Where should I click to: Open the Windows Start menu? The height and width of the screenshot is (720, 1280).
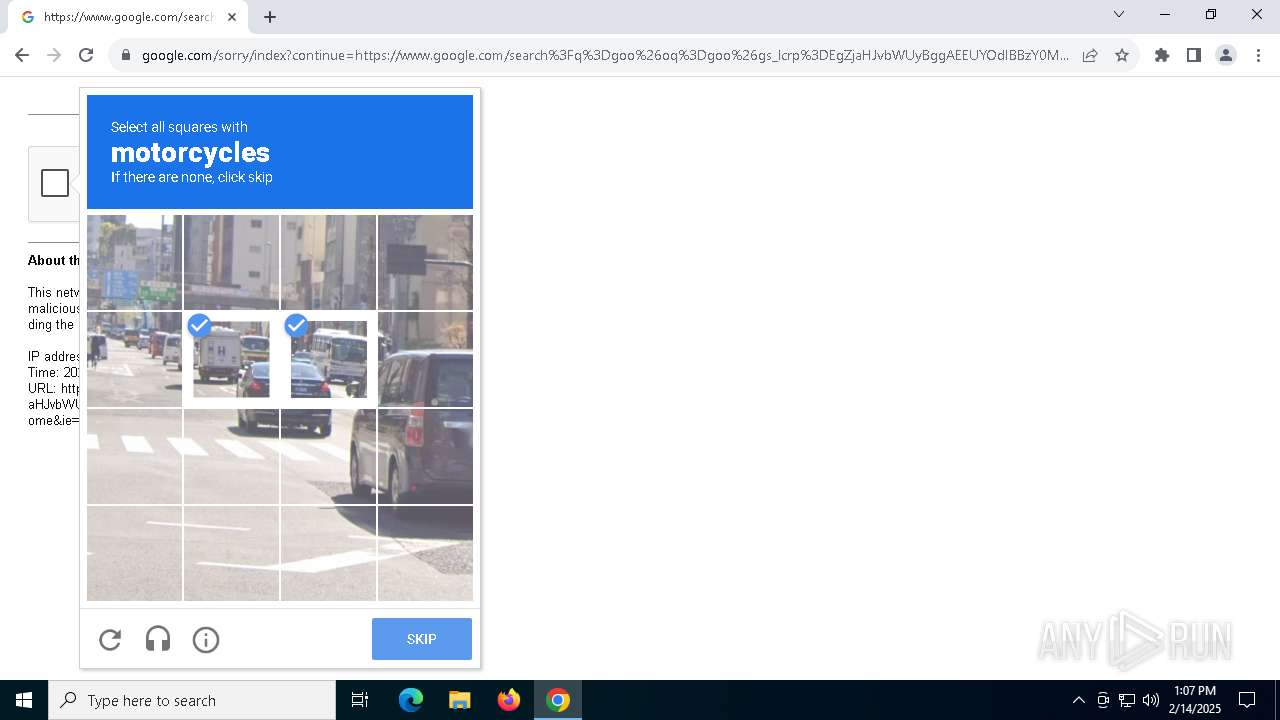coord(24,700)
